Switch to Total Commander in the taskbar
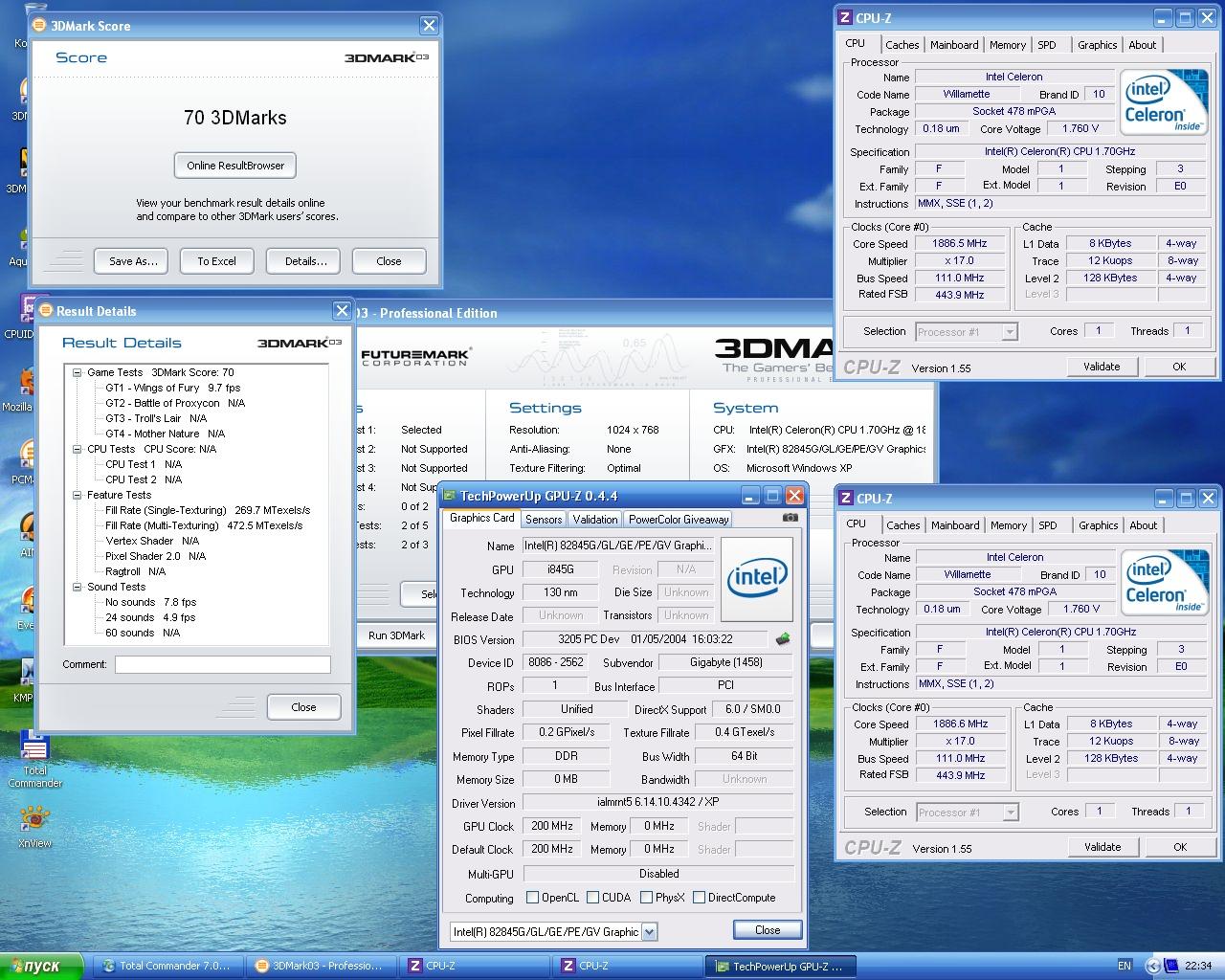Image resolution: width=1225 pixels, height=980 pixels. pos(169,966)
